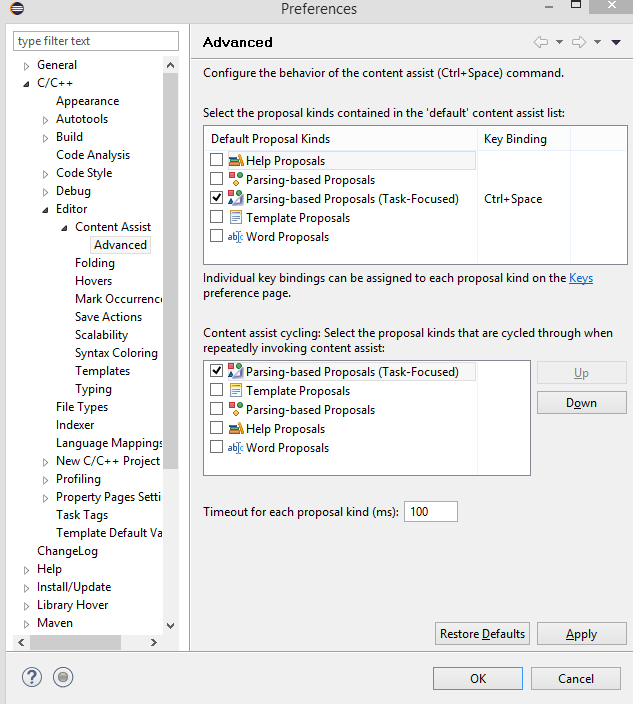Click Template Proposals icon in default list
This screenshot has height=704, width=633.
tap(235, 218)
